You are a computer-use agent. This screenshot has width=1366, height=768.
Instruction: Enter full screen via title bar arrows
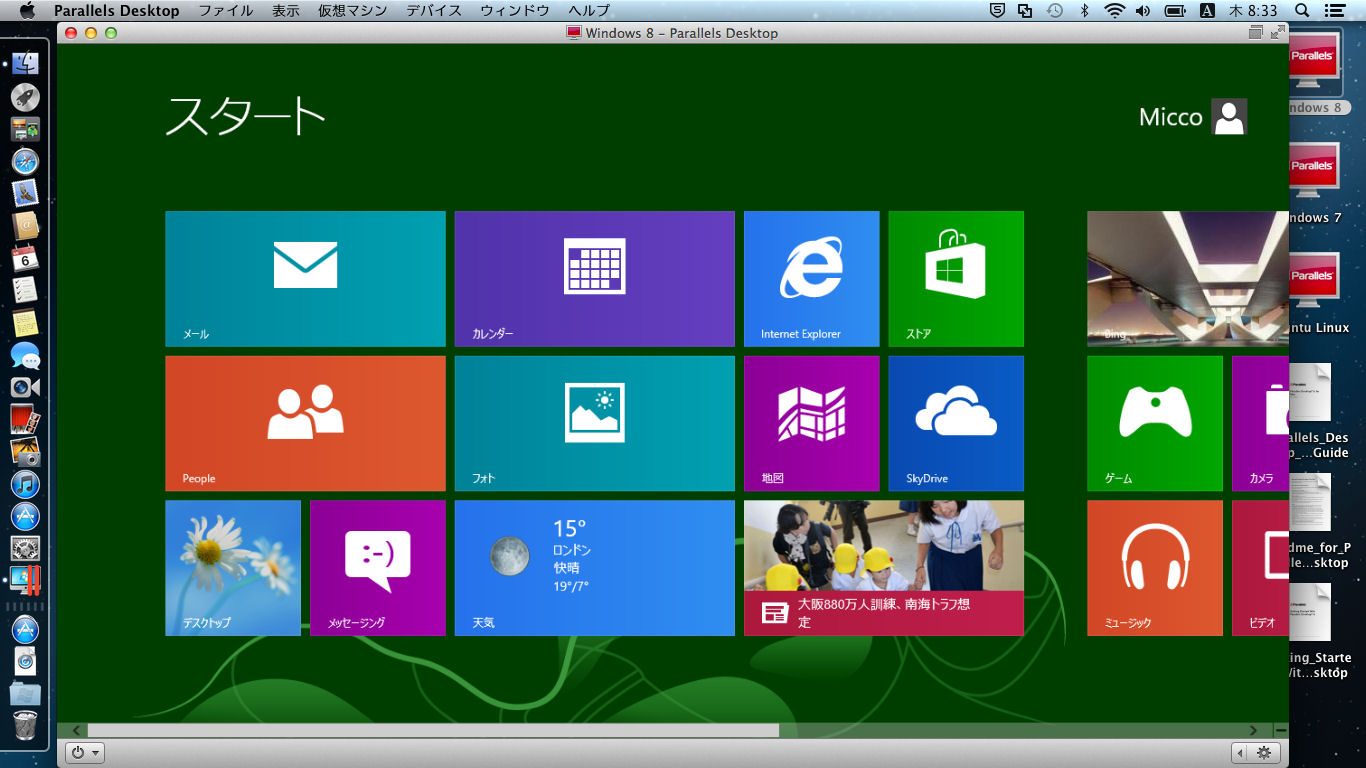[x=1277, y=33]
